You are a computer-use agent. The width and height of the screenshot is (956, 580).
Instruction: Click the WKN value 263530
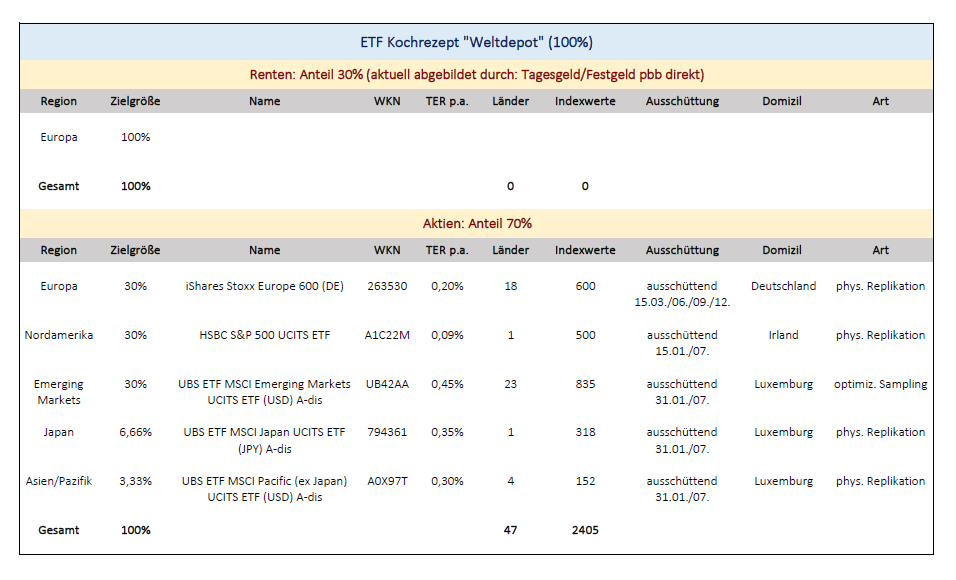(x=387, y=286)
